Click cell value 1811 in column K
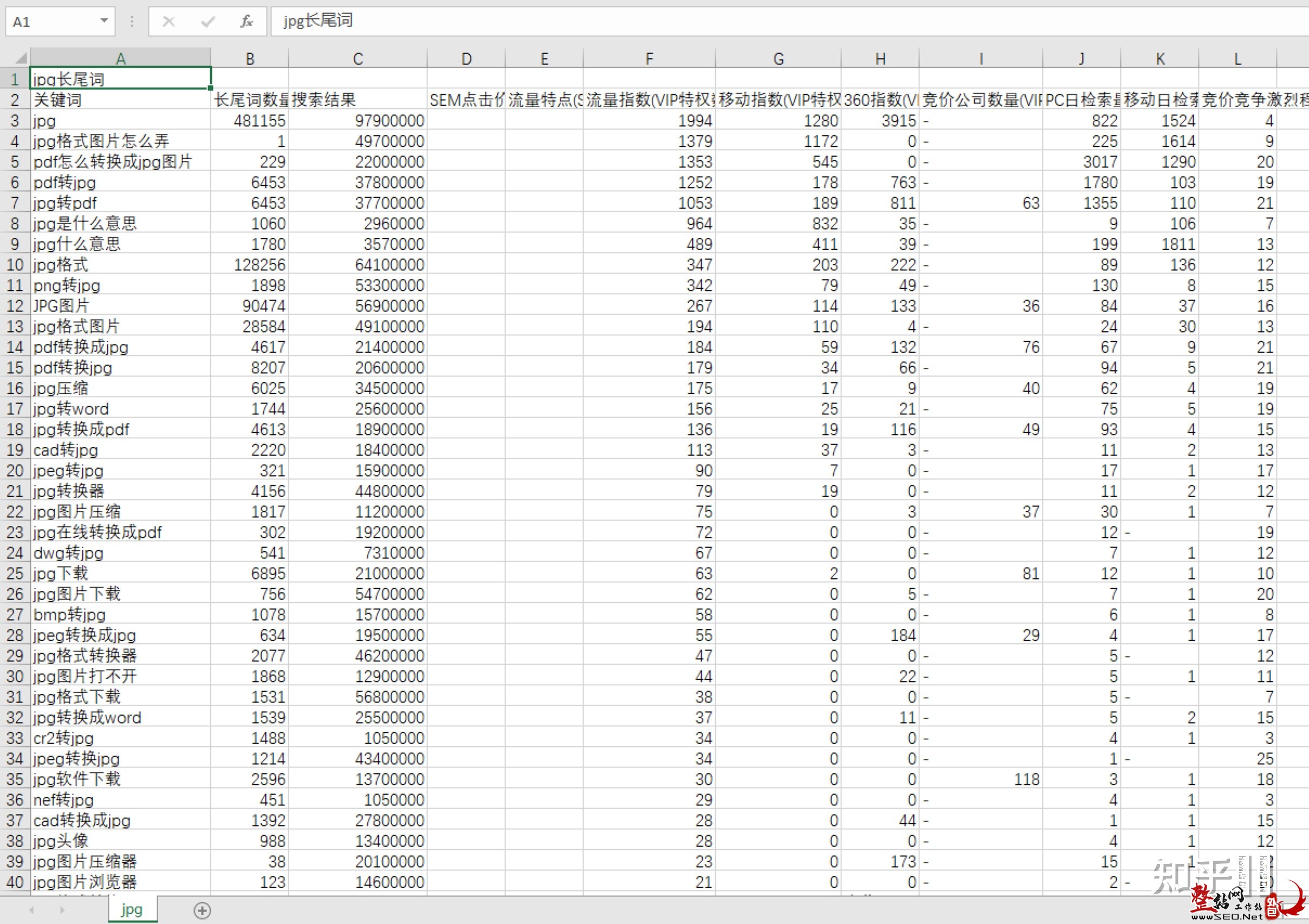Image resolution: width=1309 pixels, height=924 pixels. 1159,244
